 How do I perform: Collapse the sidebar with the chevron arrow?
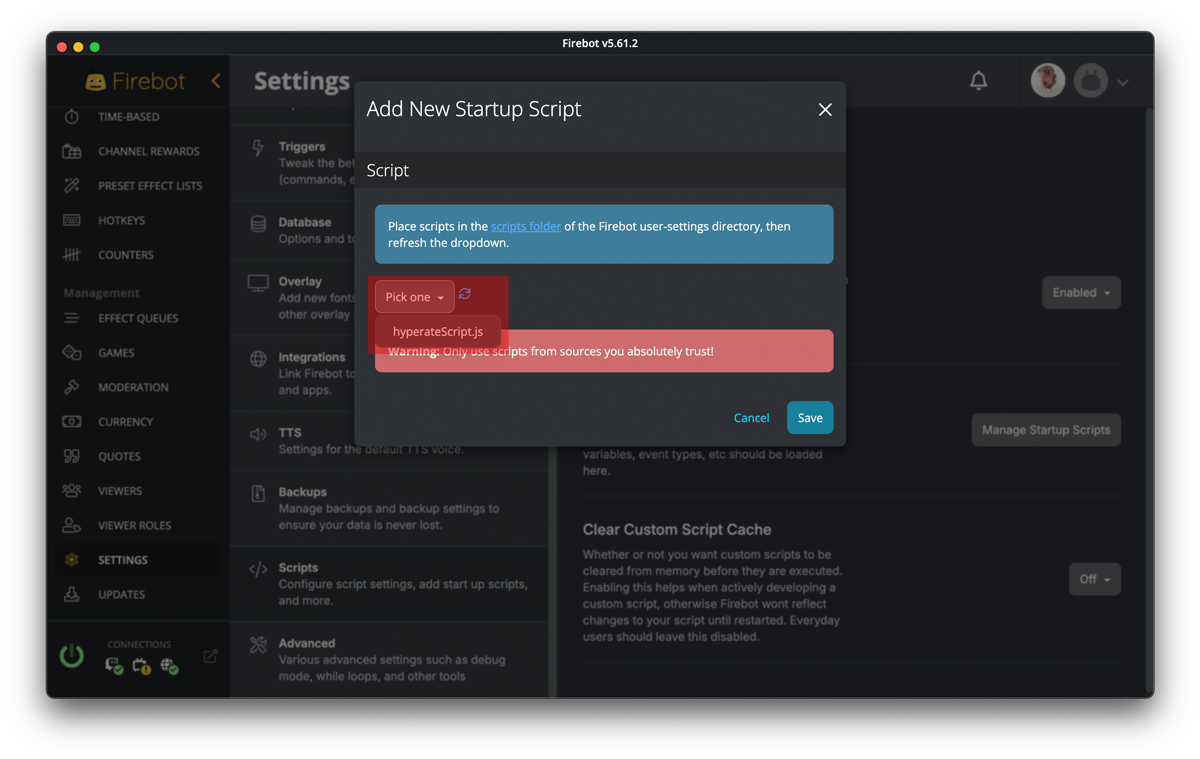(218, 81)
